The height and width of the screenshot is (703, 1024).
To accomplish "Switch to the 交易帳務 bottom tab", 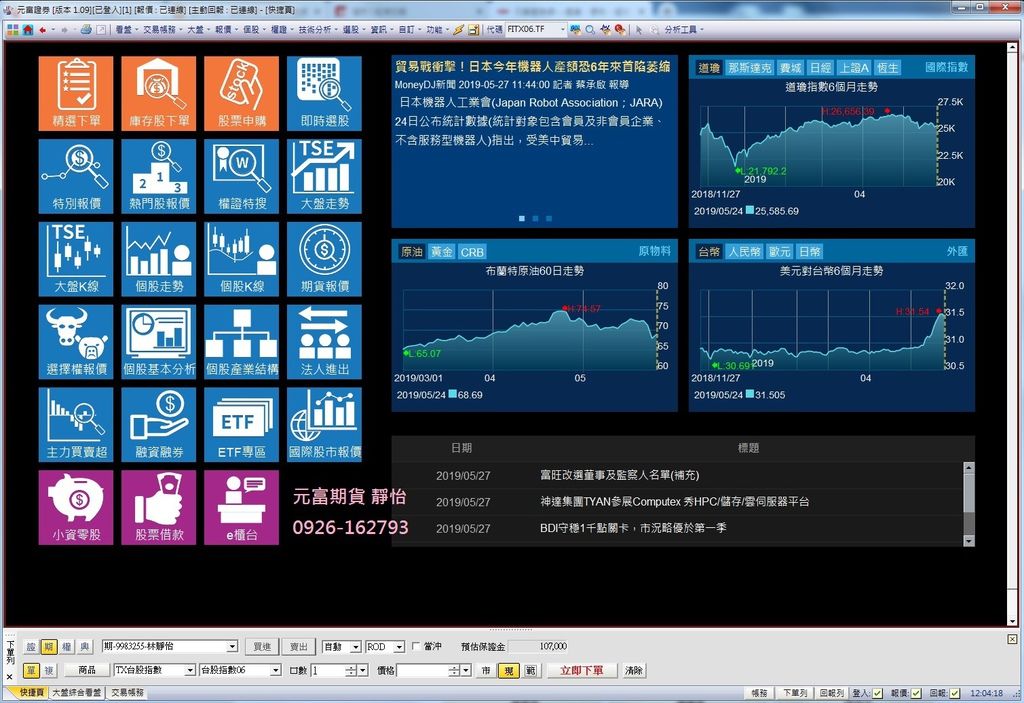I will (x=127, y=693).
